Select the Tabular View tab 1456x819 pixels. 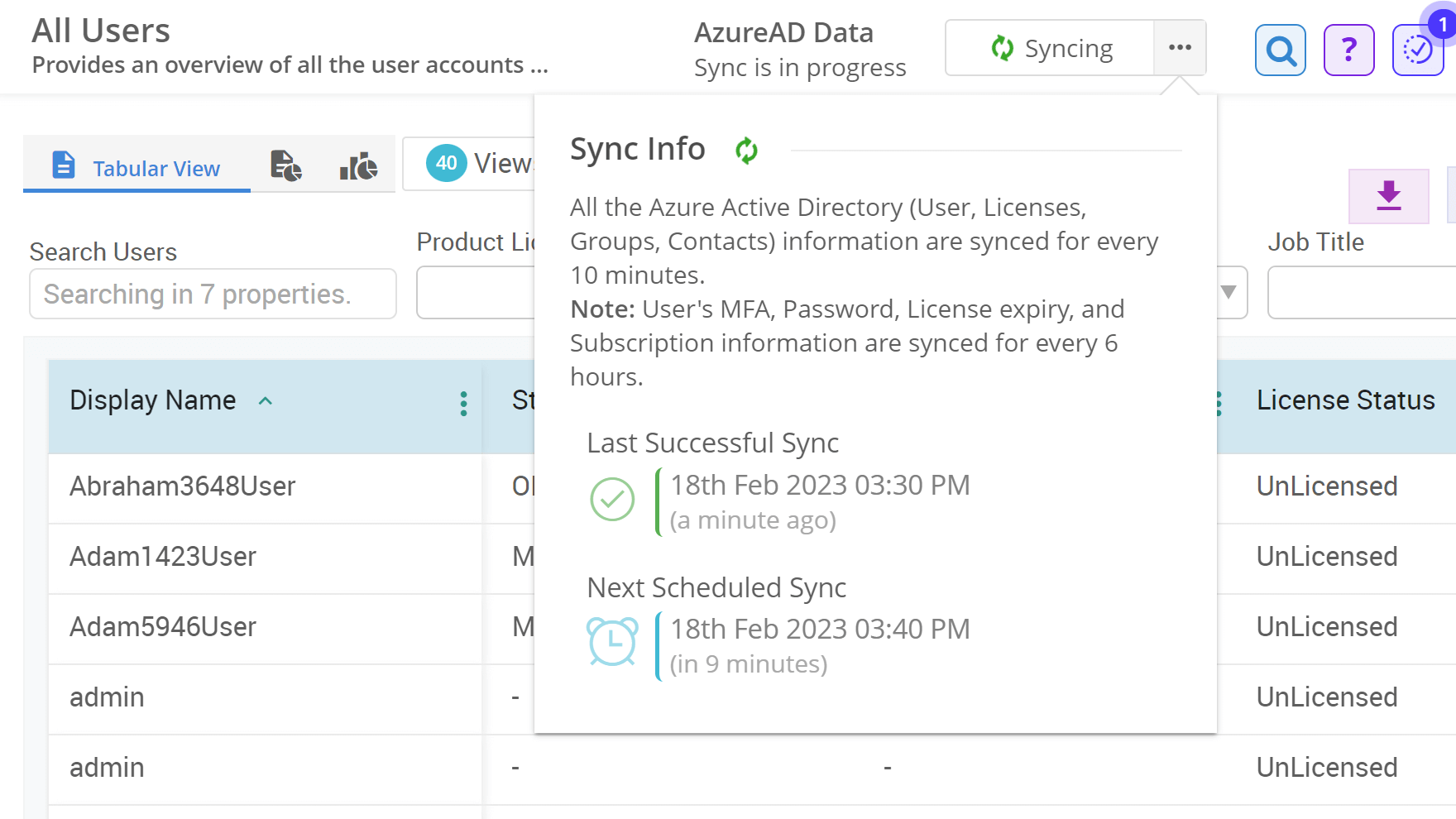(x=137, y=167)
